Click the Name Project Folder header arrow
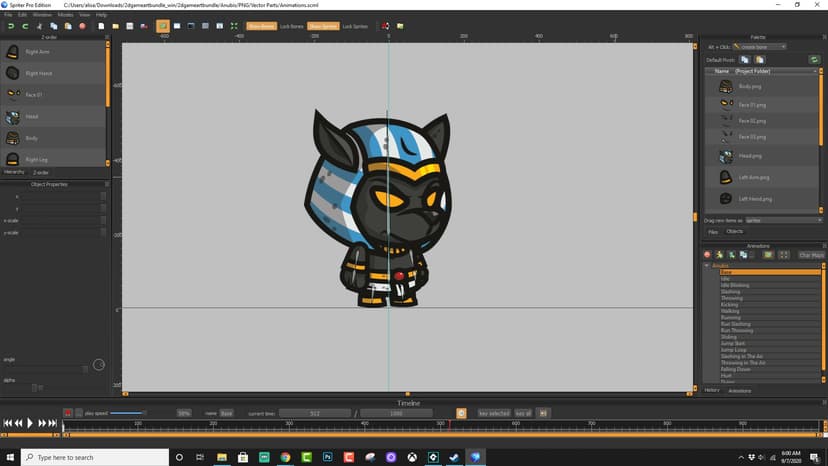828x466 pixels. 815,71
